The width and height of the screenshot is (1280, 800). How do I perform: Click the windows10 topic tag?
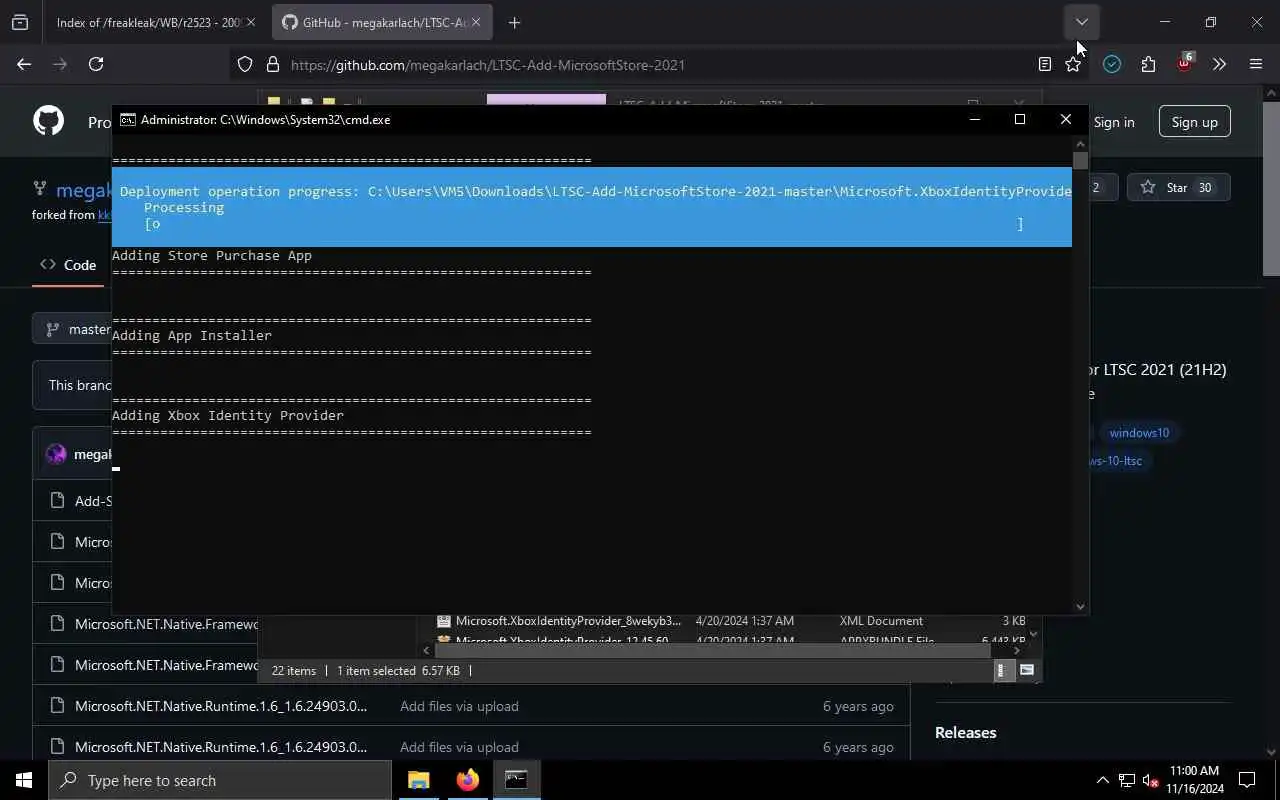pos(1139,433)
